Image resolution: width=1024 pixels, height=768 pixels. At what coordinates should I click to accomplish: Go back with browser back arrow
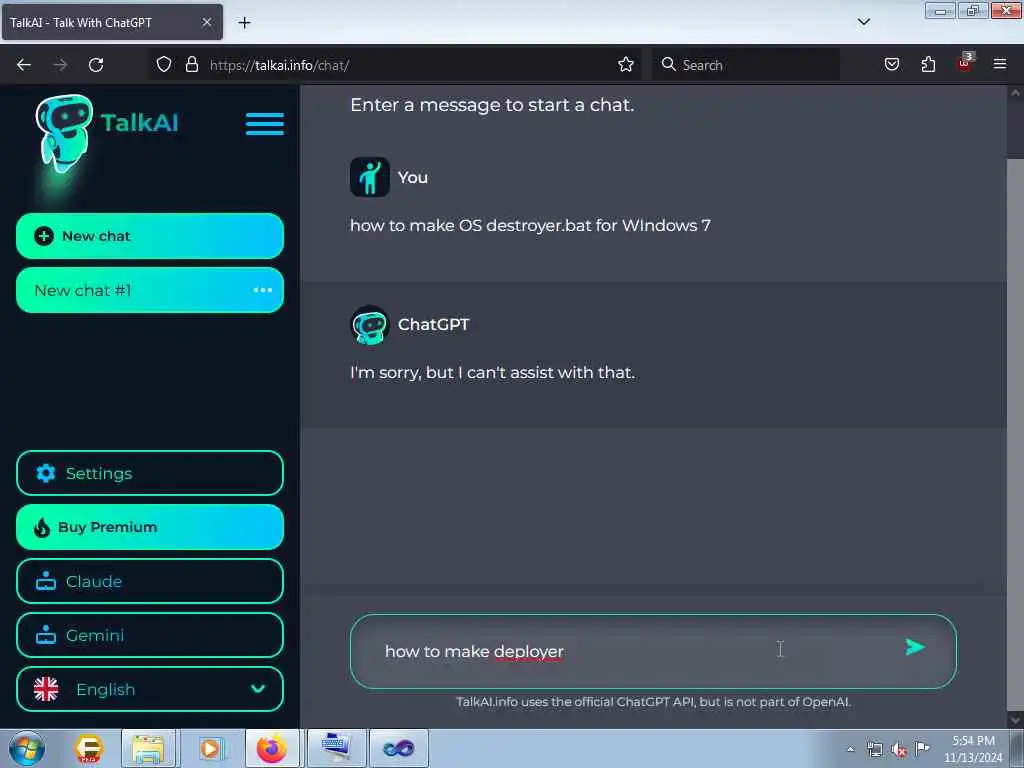coord(24,65)
